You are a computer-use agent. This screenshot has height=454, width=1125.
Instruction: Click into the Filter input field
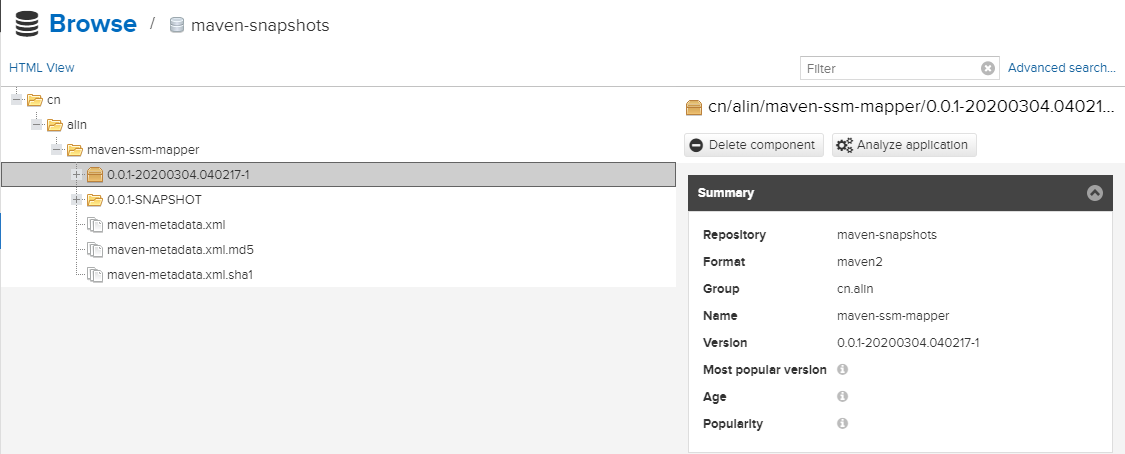pyautogui.click(x=888, y=68)
